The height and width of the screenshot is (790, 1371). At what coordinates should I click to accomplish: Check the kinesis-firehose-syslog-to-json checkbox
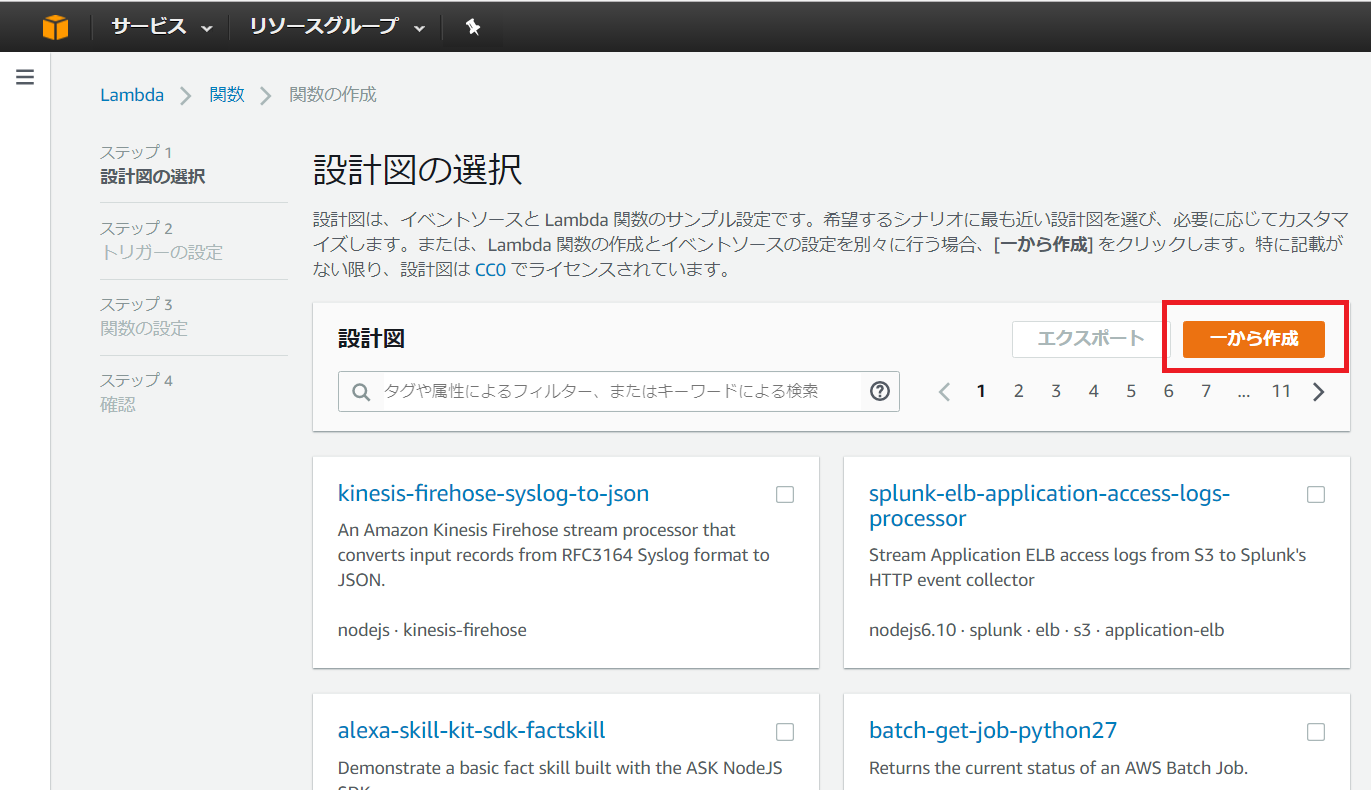tap(785, 495)
